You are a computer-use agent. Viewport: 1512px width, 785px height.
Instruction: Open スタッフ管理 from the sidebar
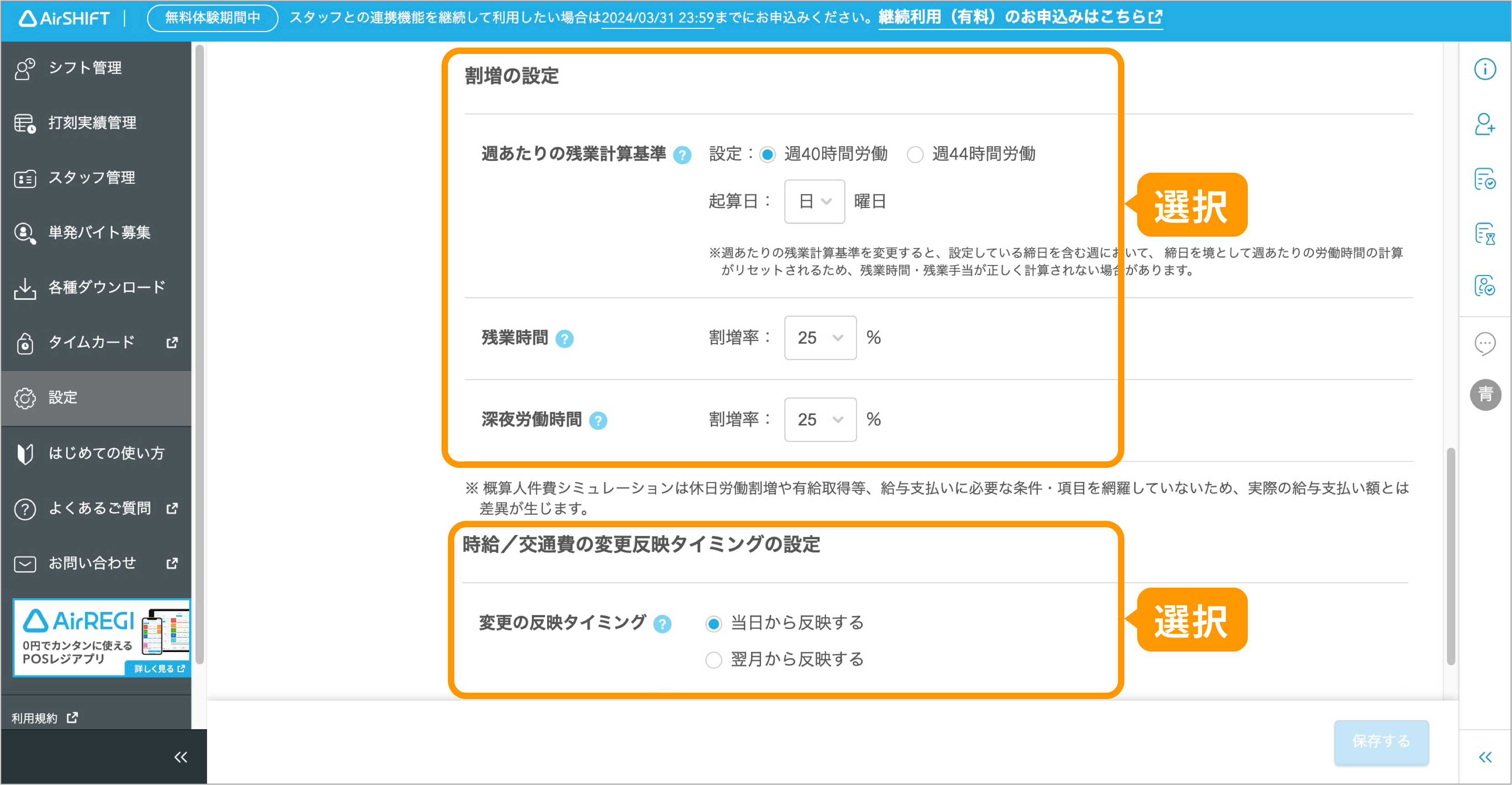point(96,178)
